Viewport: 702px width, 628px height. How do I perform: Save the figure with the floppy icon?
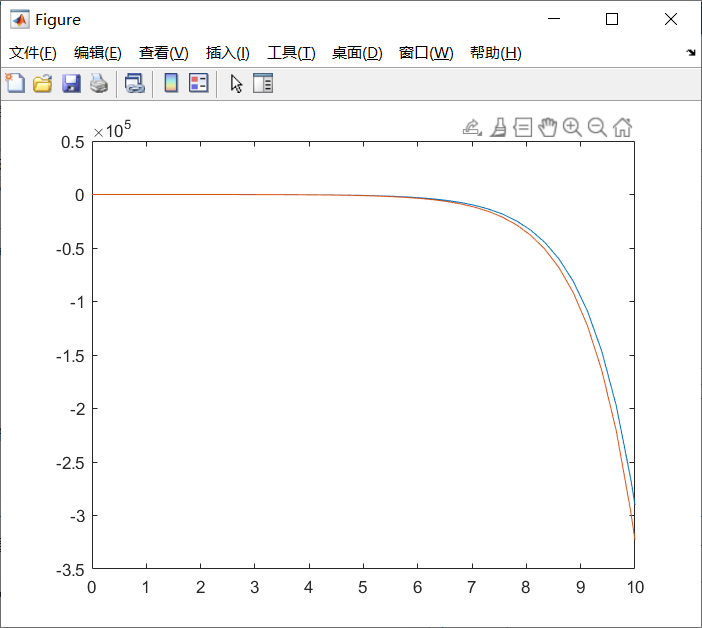pyautogui.click(x=71, y=84)
